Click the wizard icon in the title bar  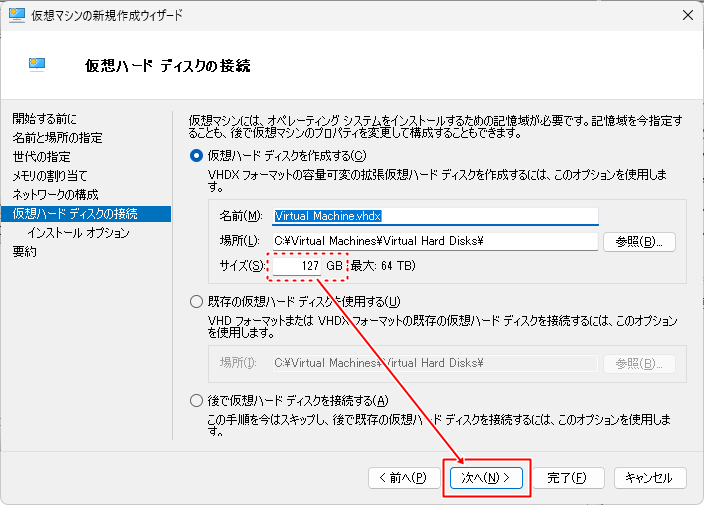click(17, 15)
